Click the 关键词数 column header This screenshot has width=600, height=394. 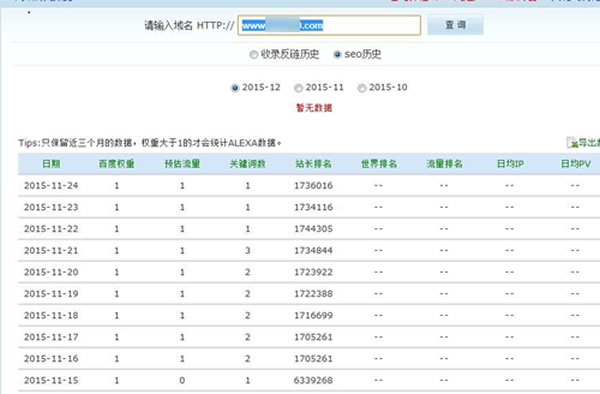(248, 164)
